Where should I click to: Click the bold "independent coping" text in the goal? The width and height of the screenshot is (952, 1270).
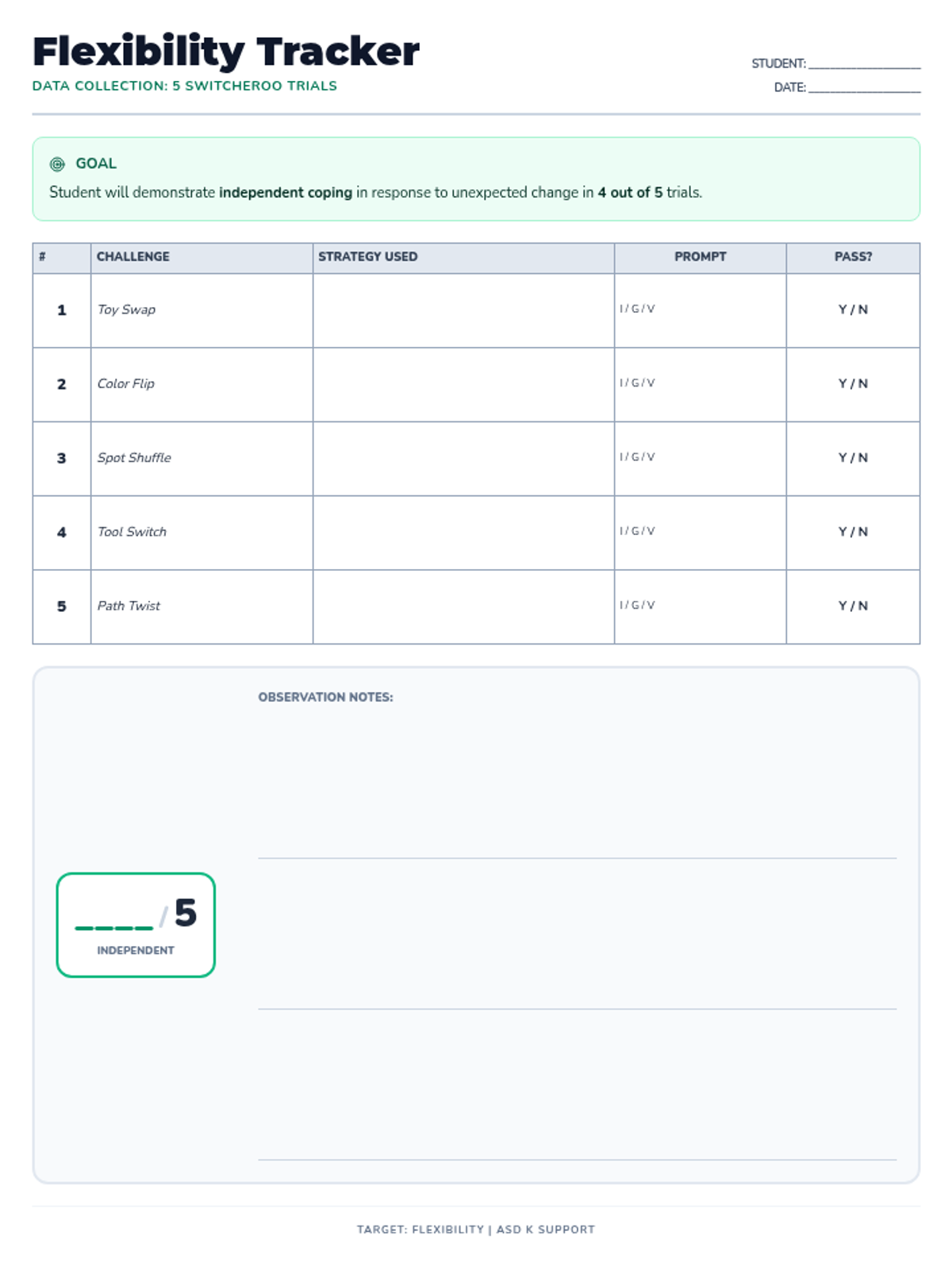[286, 193]
